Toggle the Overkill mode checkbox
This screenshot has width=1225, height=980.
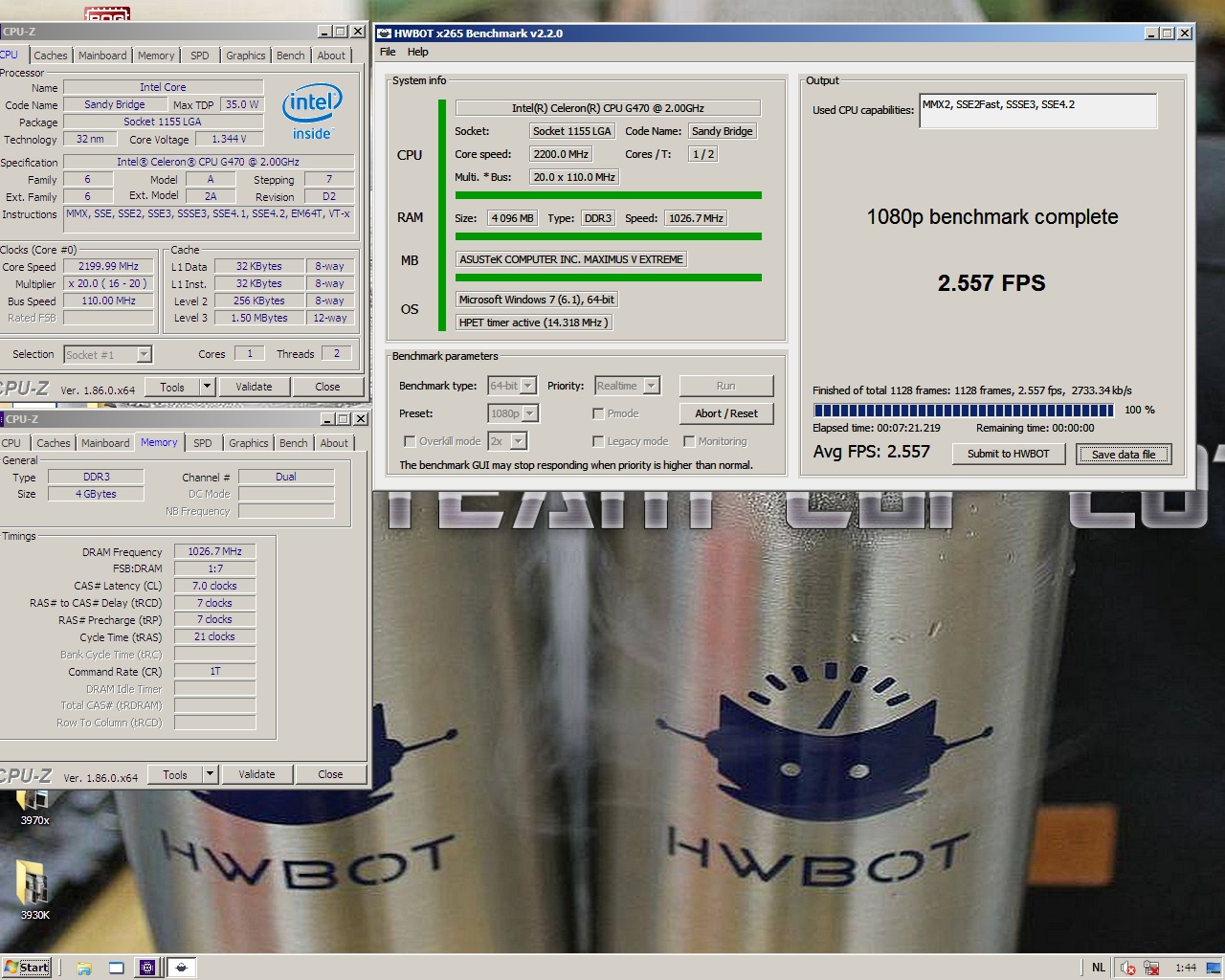410,441
